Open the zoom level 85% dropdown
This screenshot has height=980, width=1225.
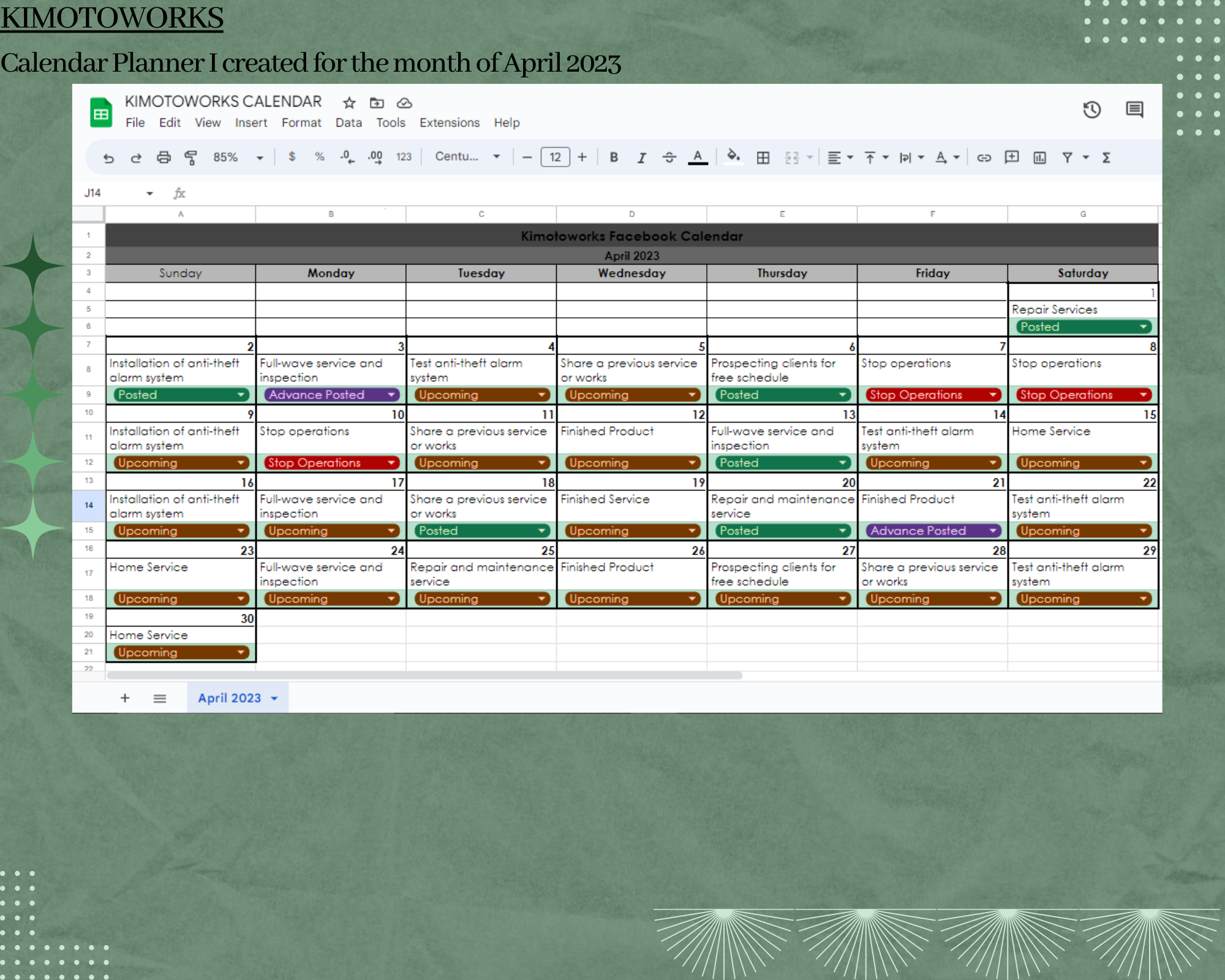coord(238,157)
